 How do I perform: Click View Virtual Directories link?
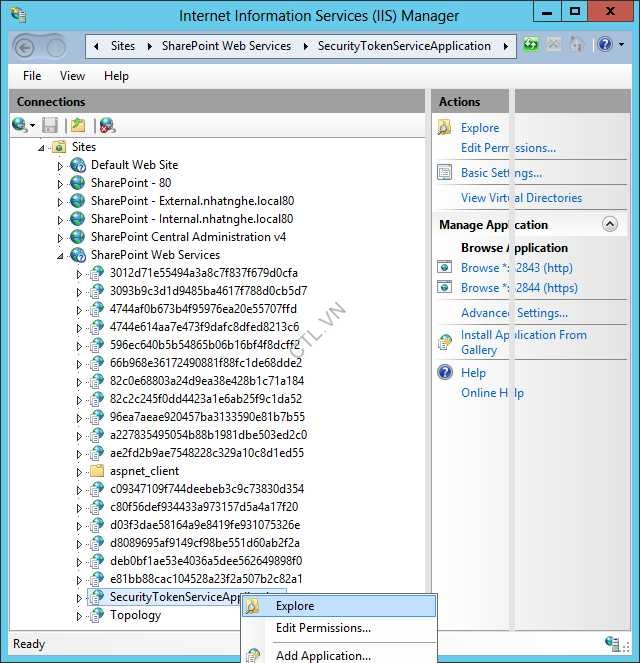tap(522, 198)
